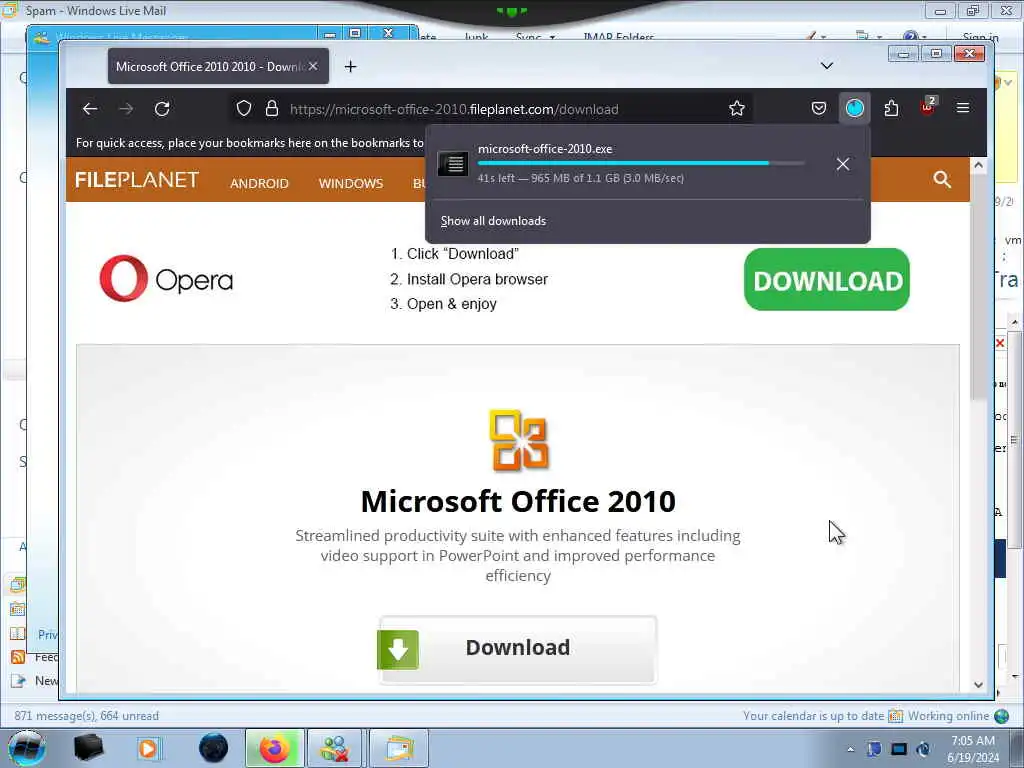1024x768 pixels.
Task: Open the ANDROID category
Action: click(259, 184)
